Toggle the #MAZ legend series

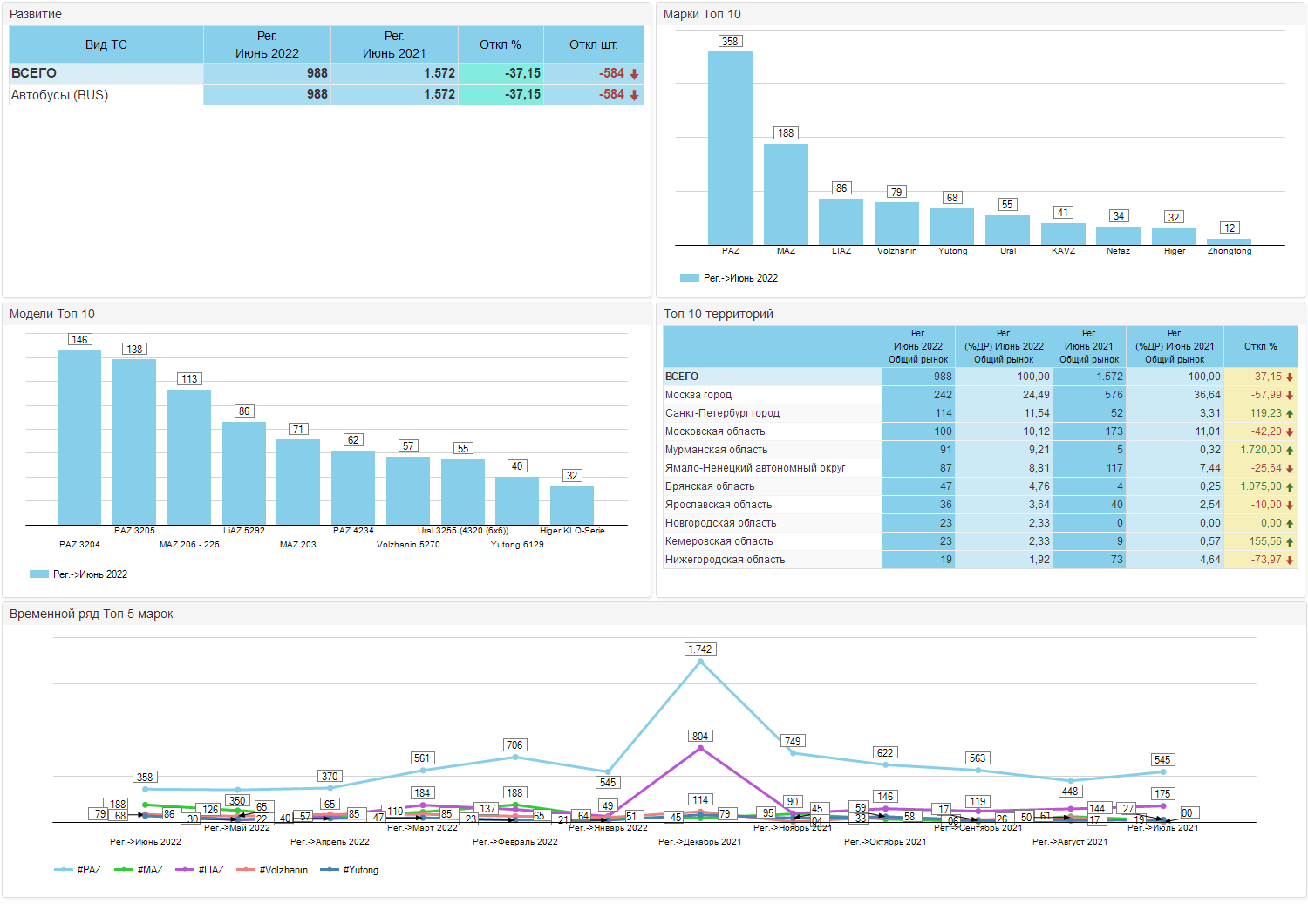[139, 870]
